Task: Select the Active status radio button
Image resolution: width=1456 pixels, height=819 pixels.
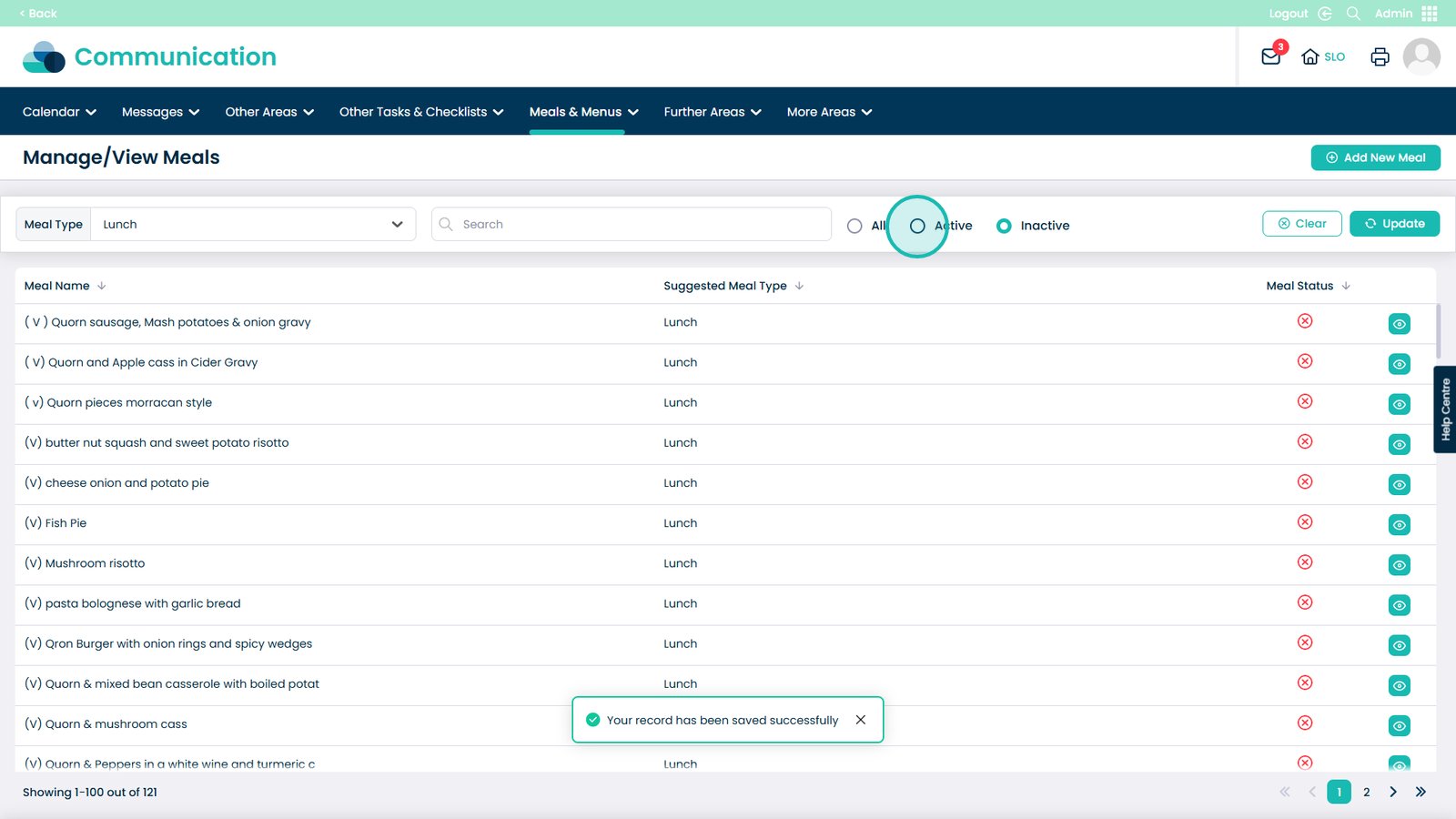Action: click(917, 226)
